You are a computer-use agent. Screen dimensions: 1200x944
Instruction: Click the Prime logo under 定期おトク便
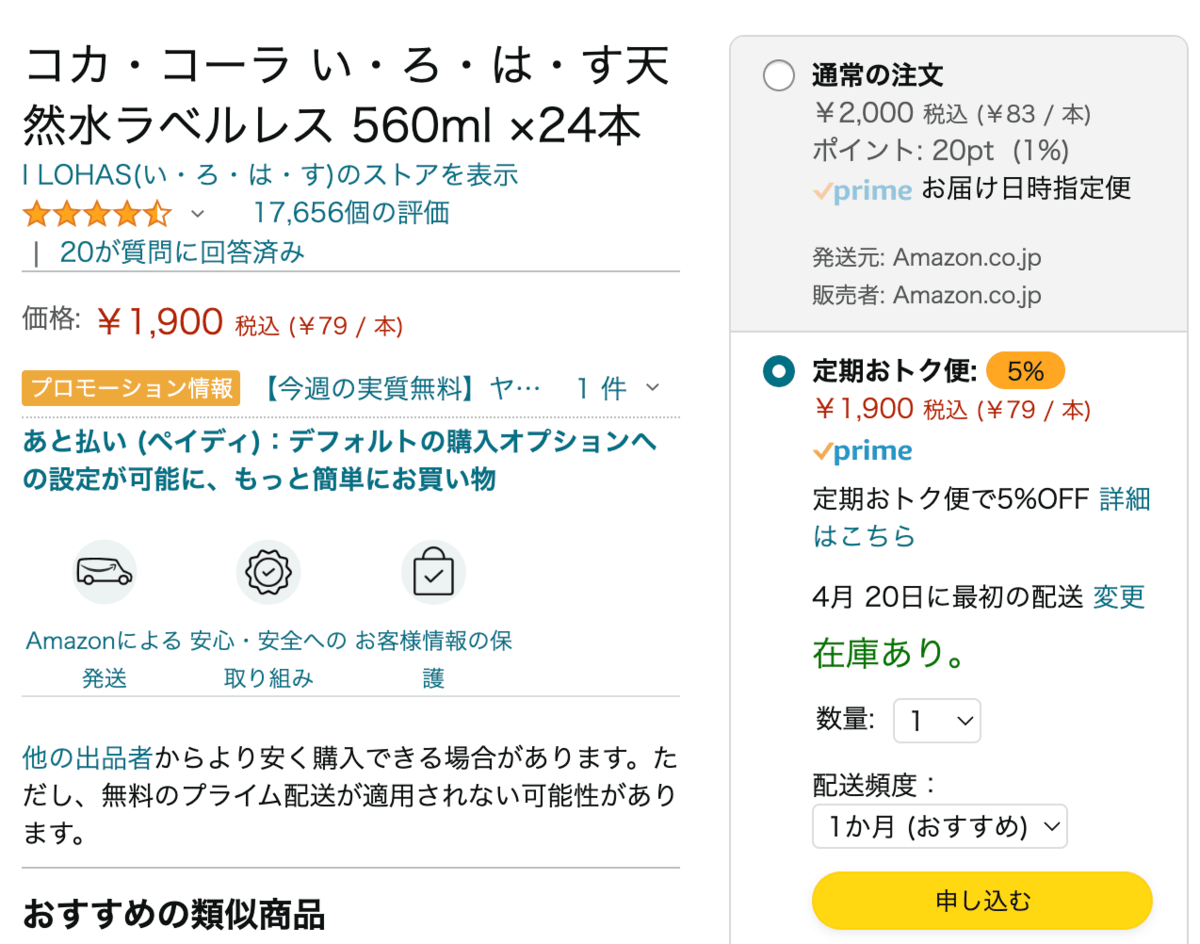pyautogui.click(x=862, y=452)
